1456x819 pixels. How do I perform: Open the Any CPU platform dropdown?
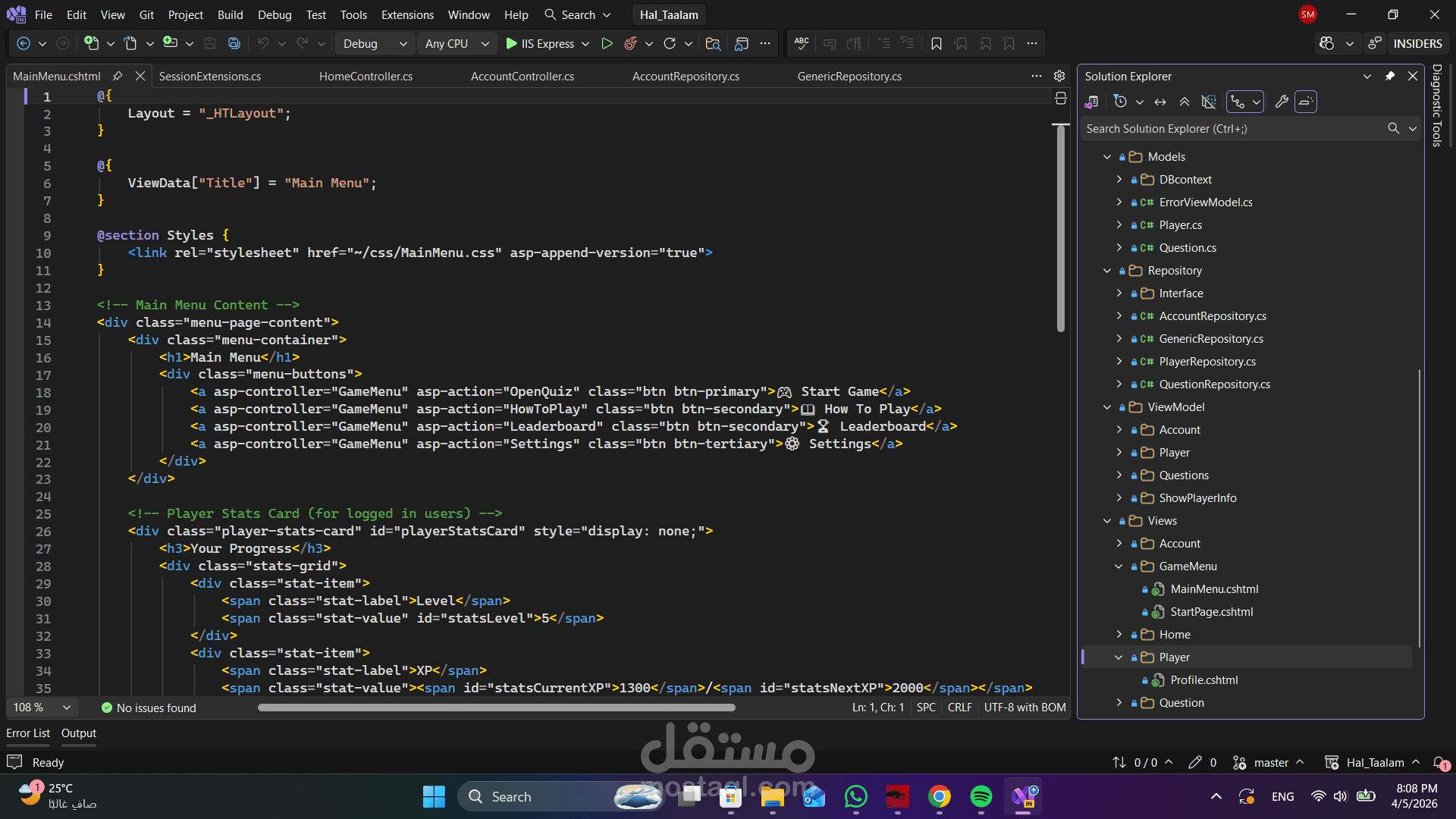point(457,44)
